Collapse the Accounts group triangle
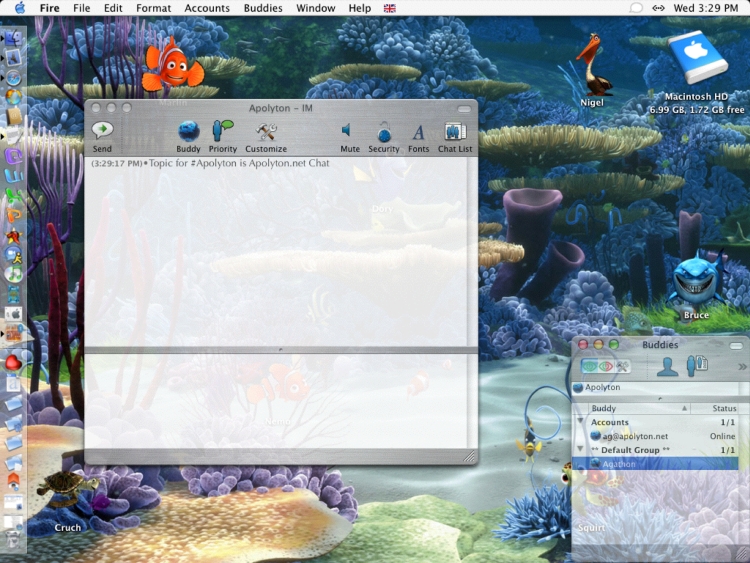Viewport: 750px width, 563px height. click(x=581, y=422)
